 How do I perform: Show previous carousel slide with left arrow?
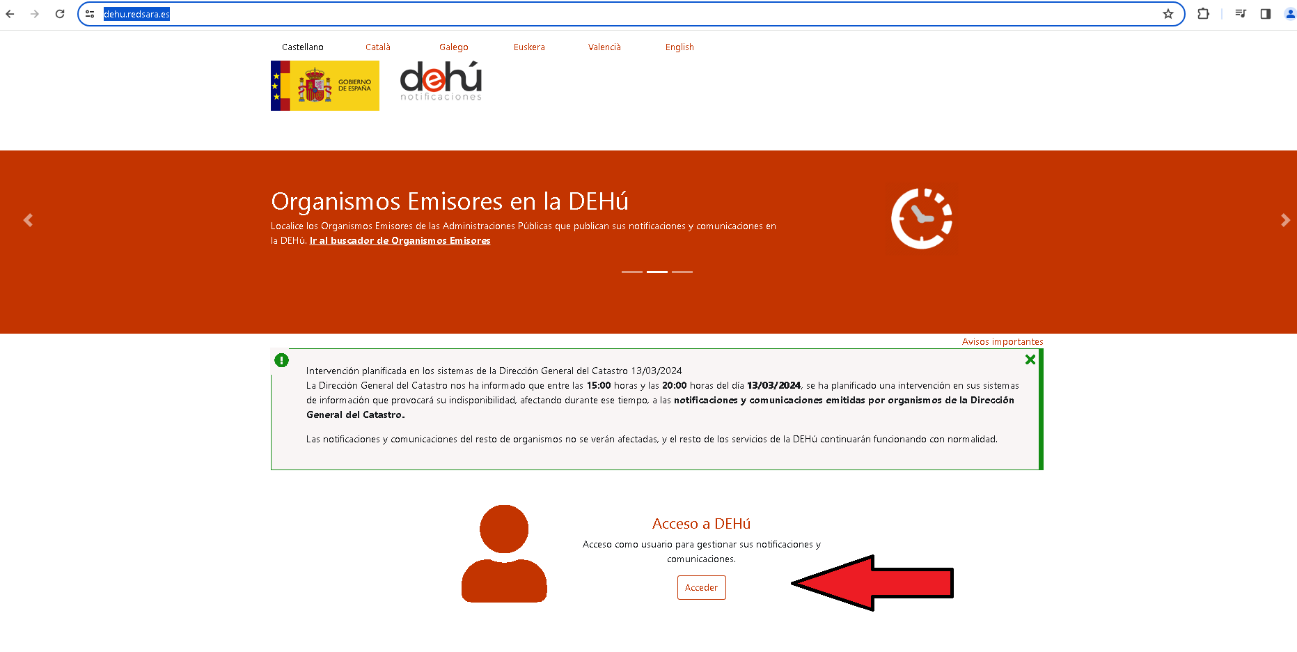pos(28,220)
